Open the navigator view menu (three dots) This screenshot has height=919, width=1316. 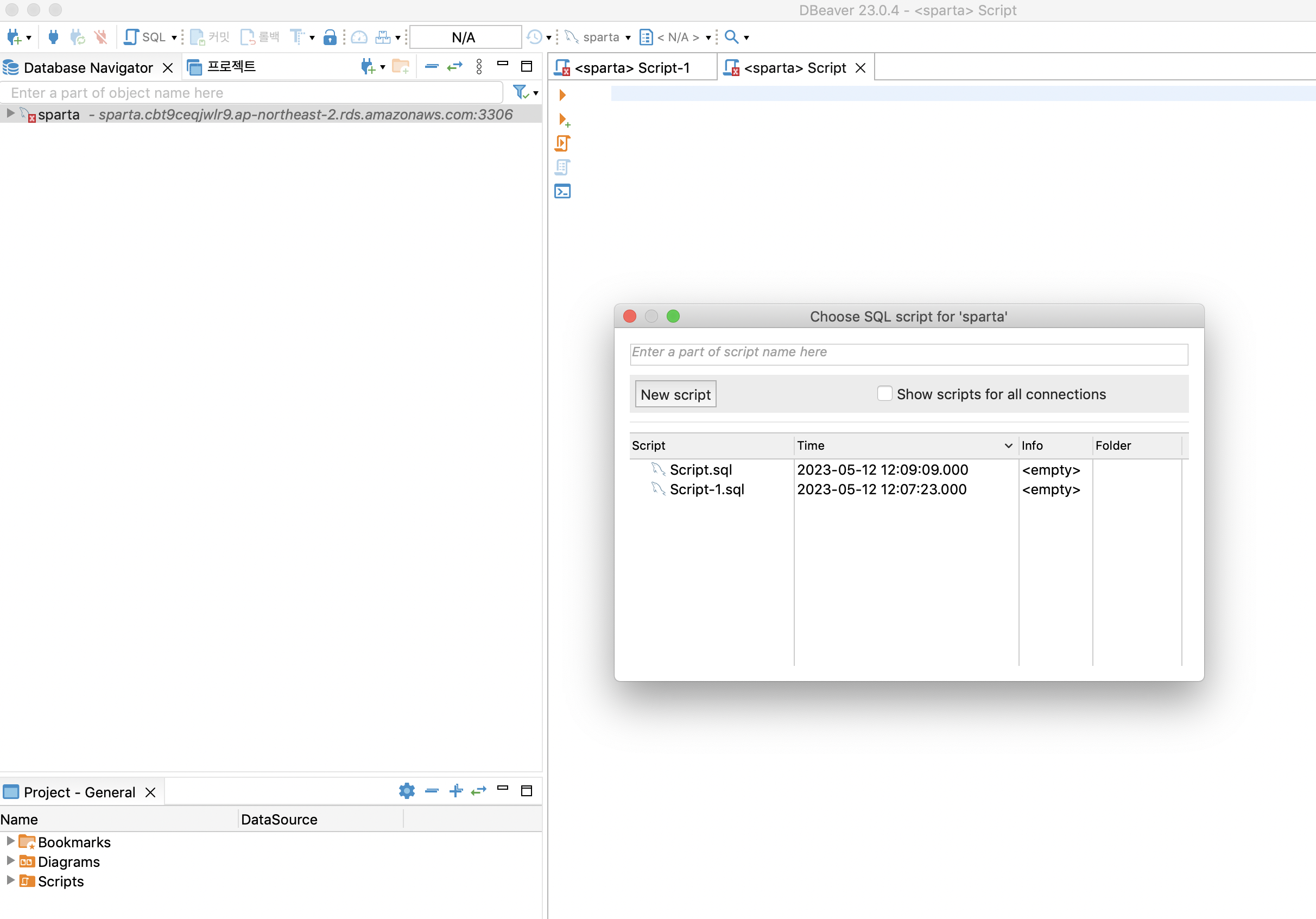tap(479, 67)
